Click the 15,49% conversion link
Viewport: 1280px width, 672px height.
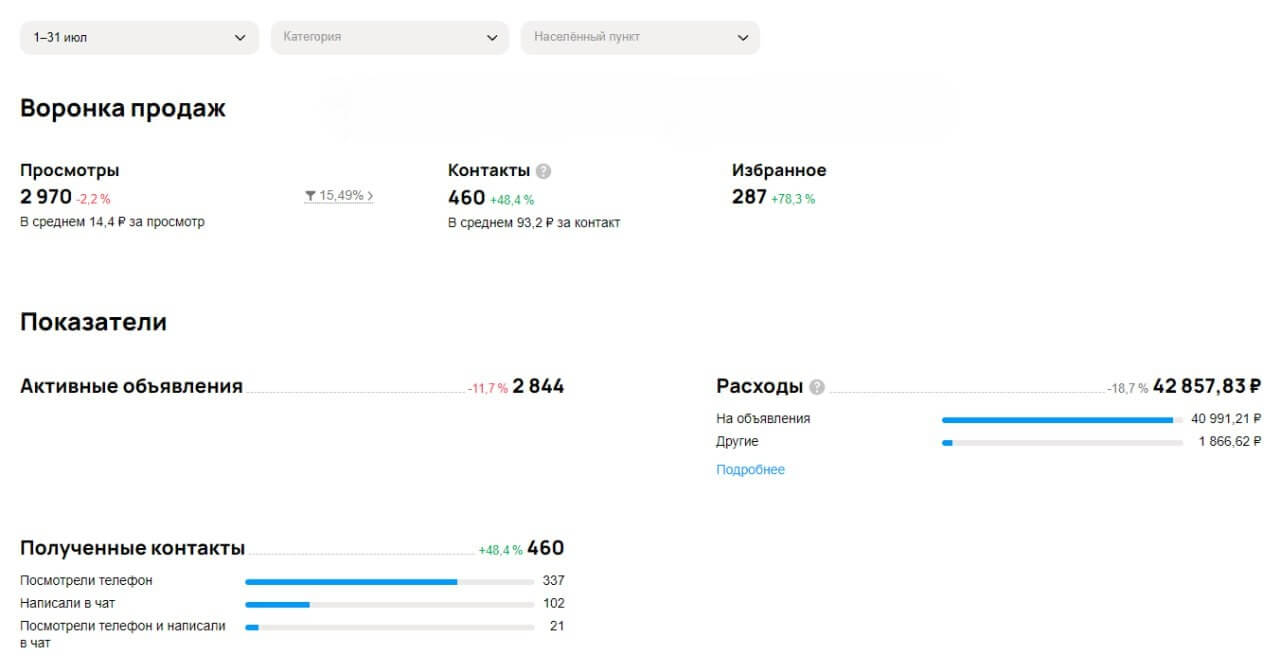pyautogui.click(x=341, y=196)
